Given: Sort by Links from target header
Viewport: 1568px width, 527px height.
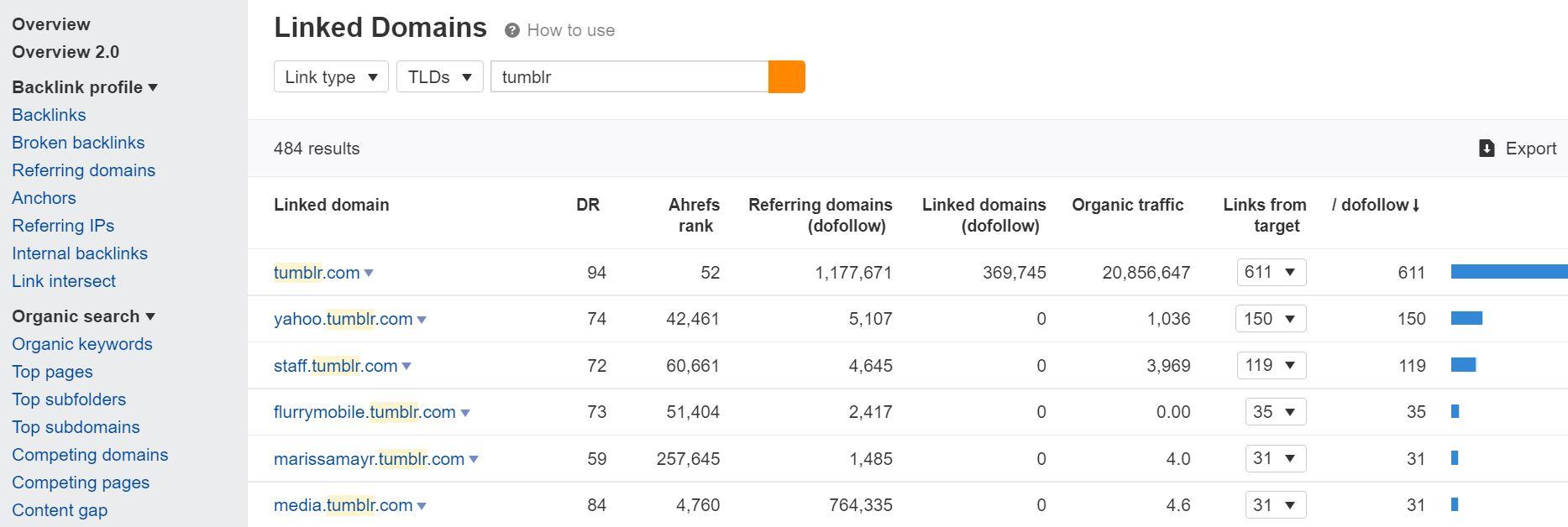Looking at the screenshot, I should click(1265, 215).
